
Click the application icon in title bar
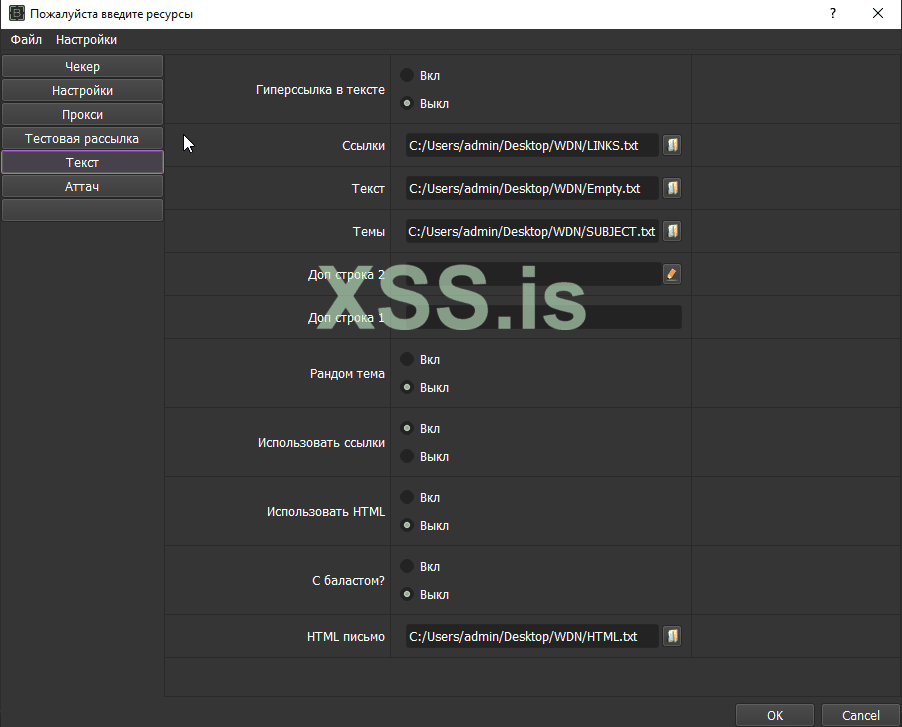[x=17, y=13]
